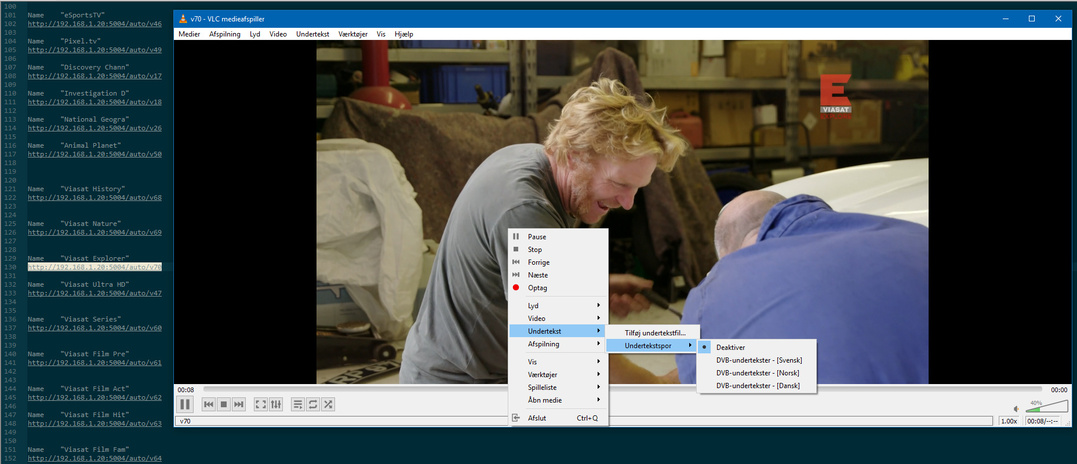
Task: Click Optag record entry in context menu
Action: click(x=558, y=288)
